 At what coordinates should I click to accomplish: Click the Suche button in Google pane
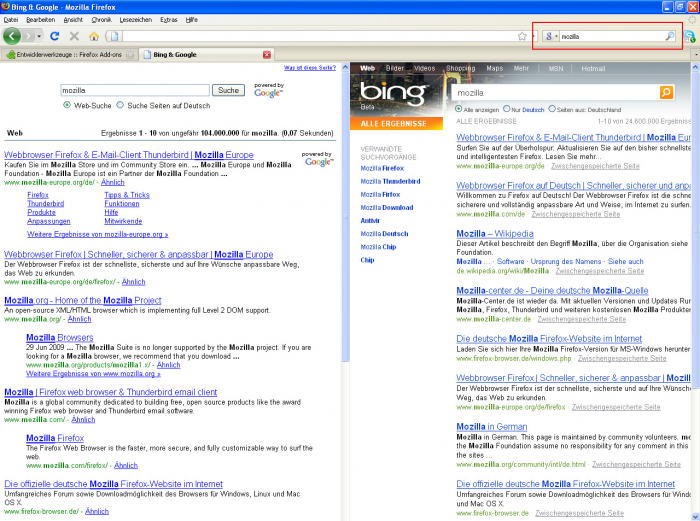tap(228, 90)
